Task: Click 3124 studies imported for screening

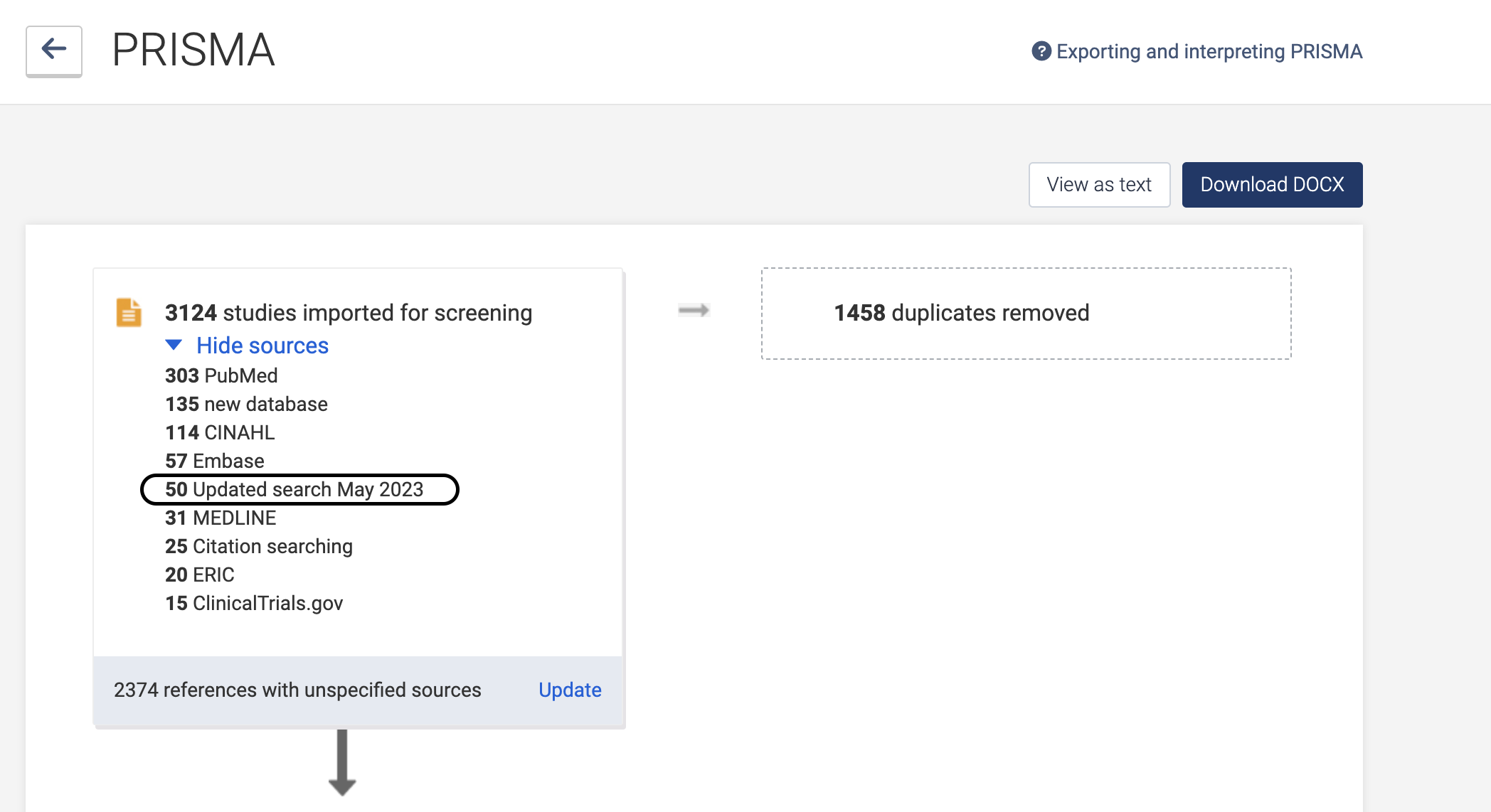Action: click(x=349, y=313)
